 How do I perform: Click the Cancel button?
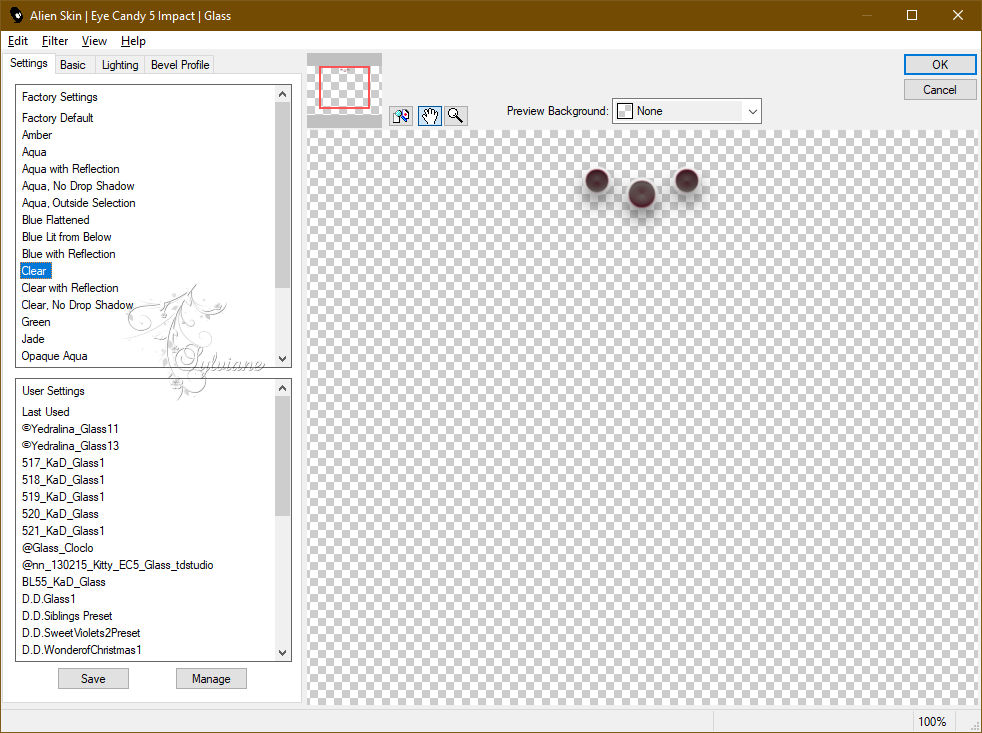coord(939,90)
